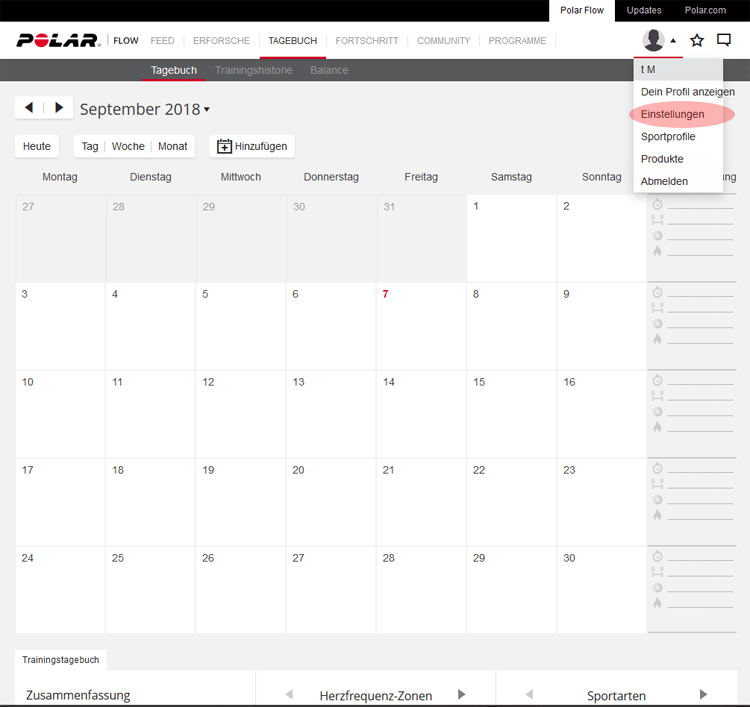The height and width of the screenshot is (707, 750).
Task: Choose Sportprofile in the dropdown menu
Action: click(668, 136)
